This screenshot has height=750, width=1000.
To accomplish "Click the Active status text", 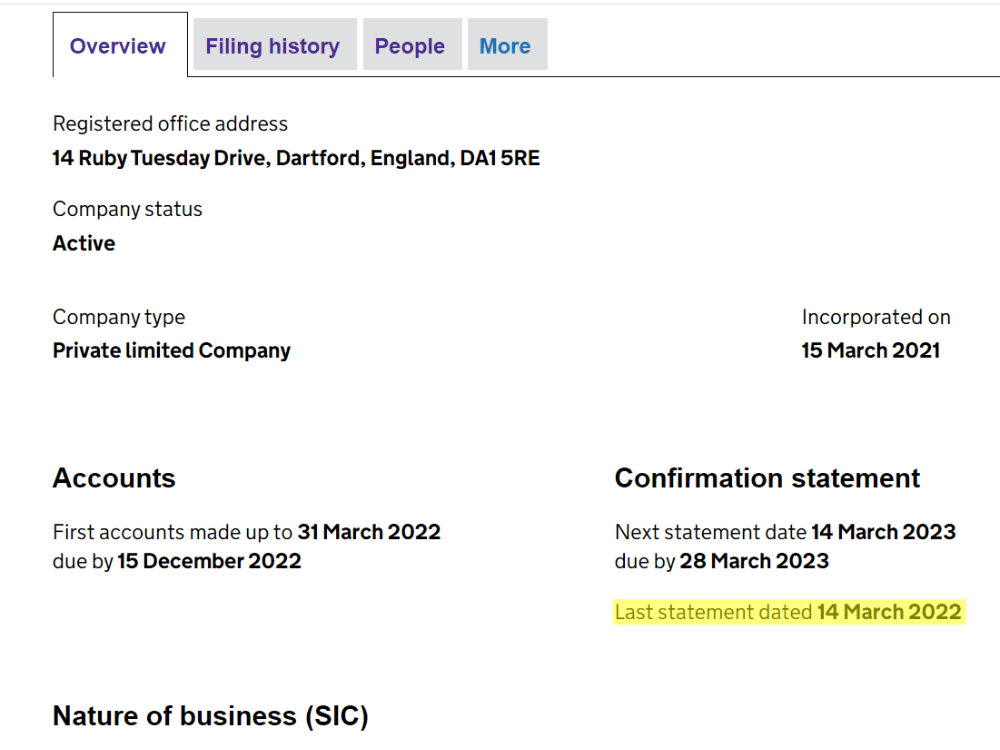I will click(x=83, y=243).
